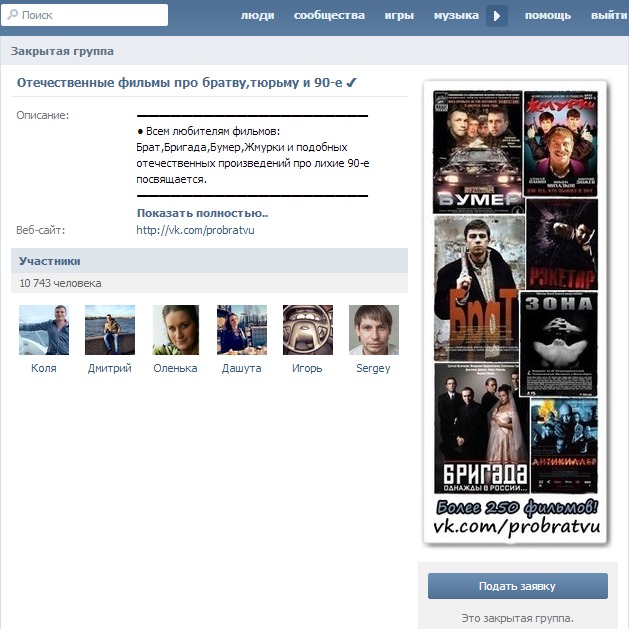Viewport: 629px width, 629px height.
Task: Focus the Поиск search field
Action: [85, 15]
